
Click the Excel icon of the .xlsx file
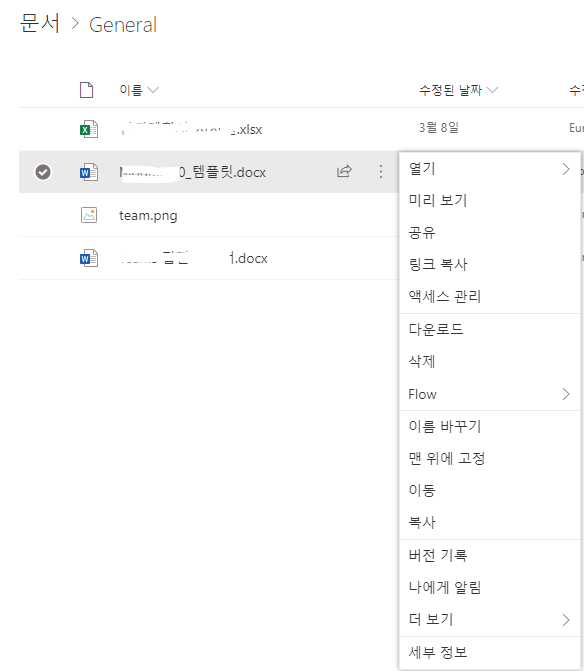89,129
